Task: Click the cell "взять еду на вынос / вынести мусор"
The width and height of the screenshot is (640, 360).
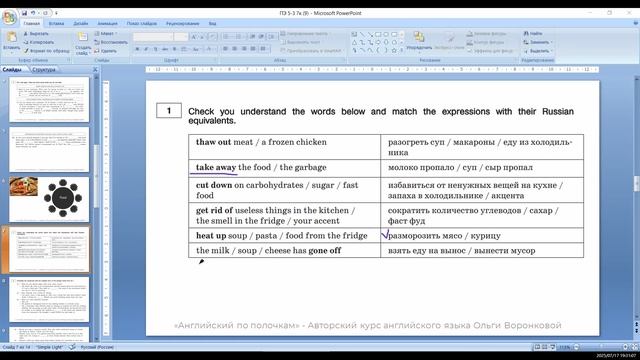Action: click(x=482, y=250)
